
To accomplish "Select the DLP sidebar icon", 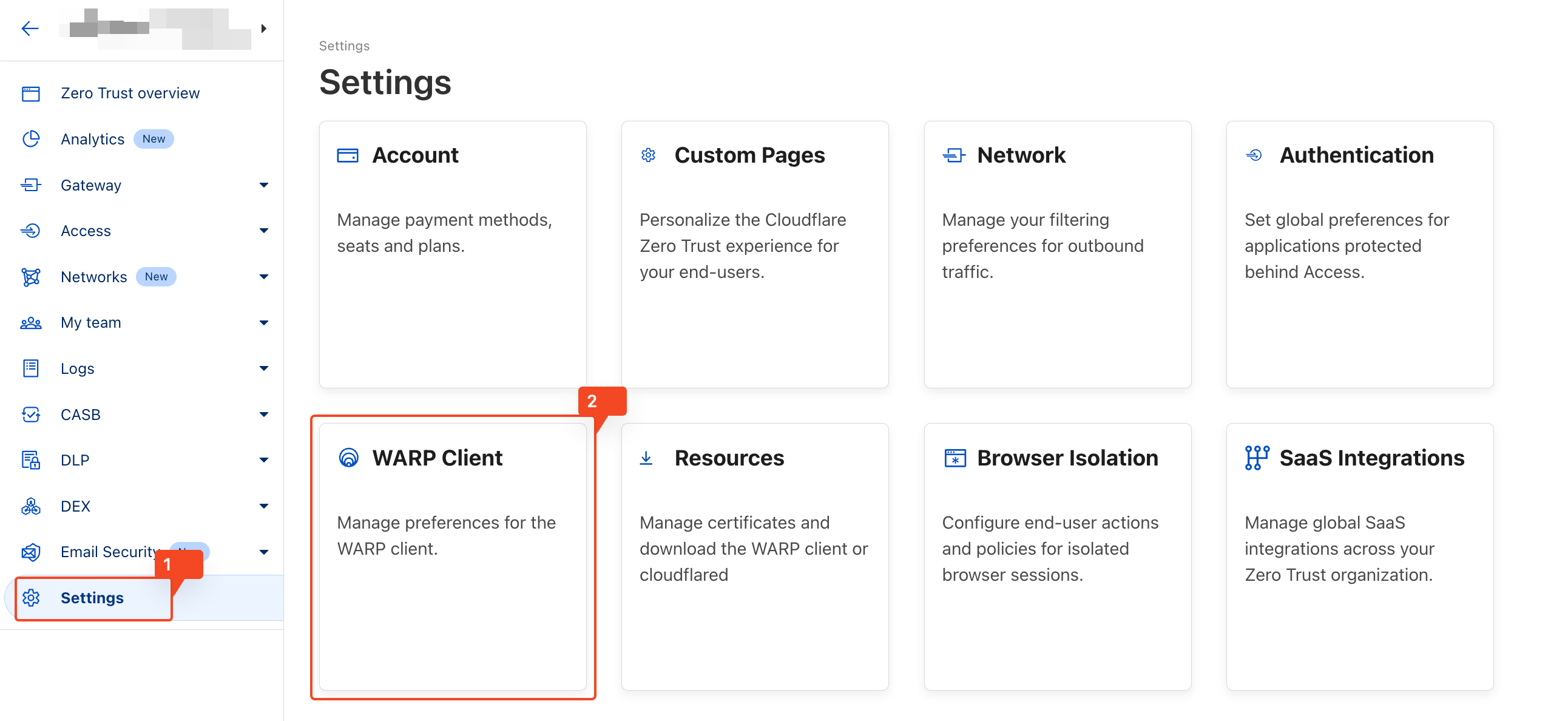I will pyautogui.click(x=30, y=460).
